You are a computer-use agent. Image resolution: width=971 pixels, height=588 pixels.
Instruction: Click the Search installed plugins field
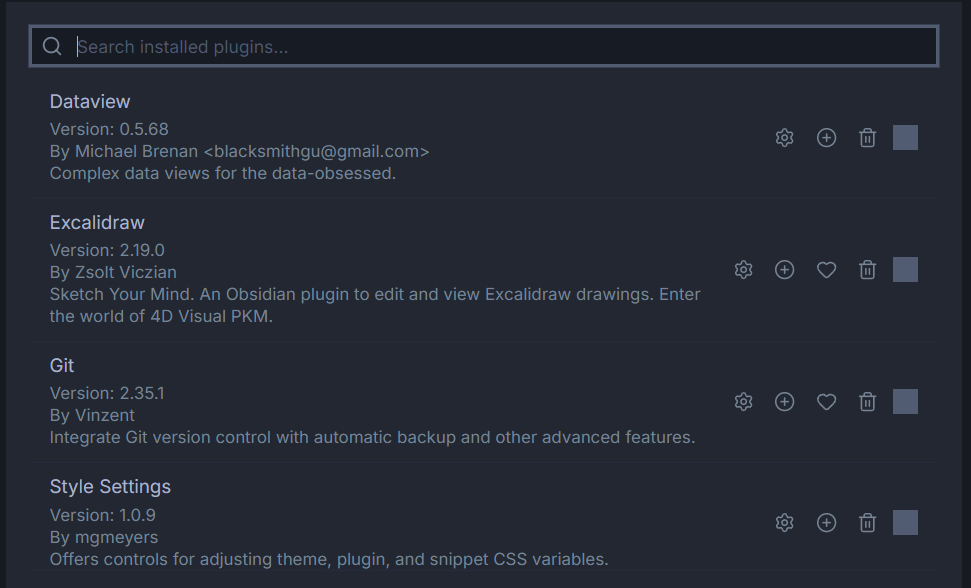[x=500, y=47]
